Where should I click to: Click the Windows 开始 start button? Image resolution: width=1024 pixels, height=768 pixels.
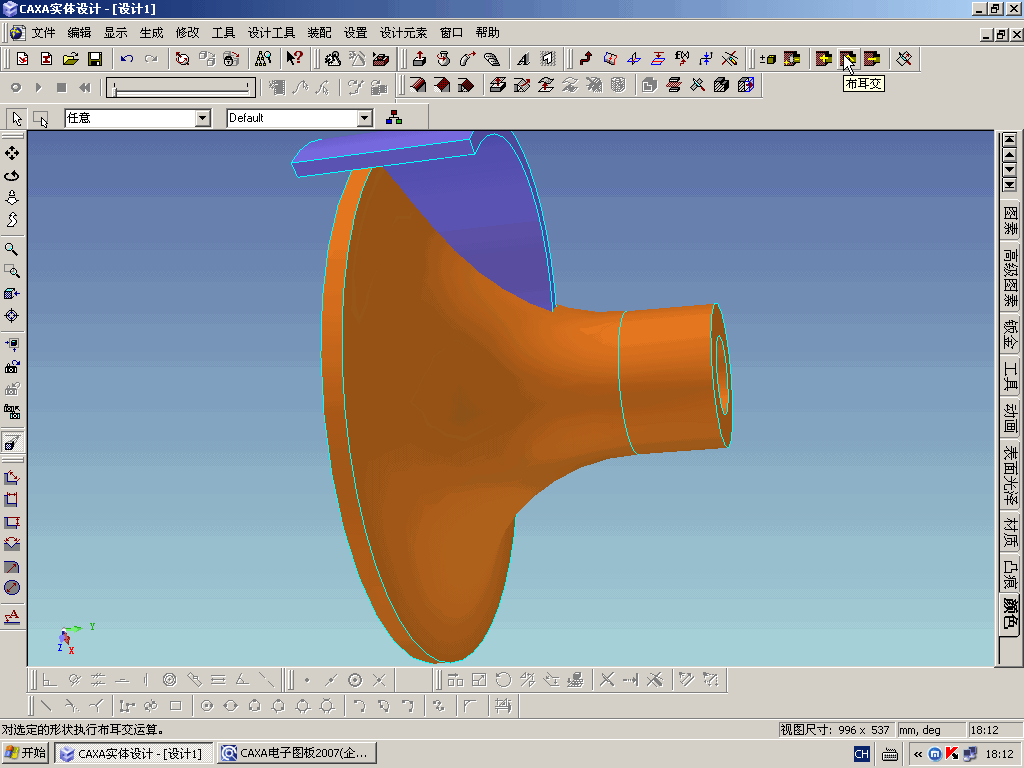[26, 753]
